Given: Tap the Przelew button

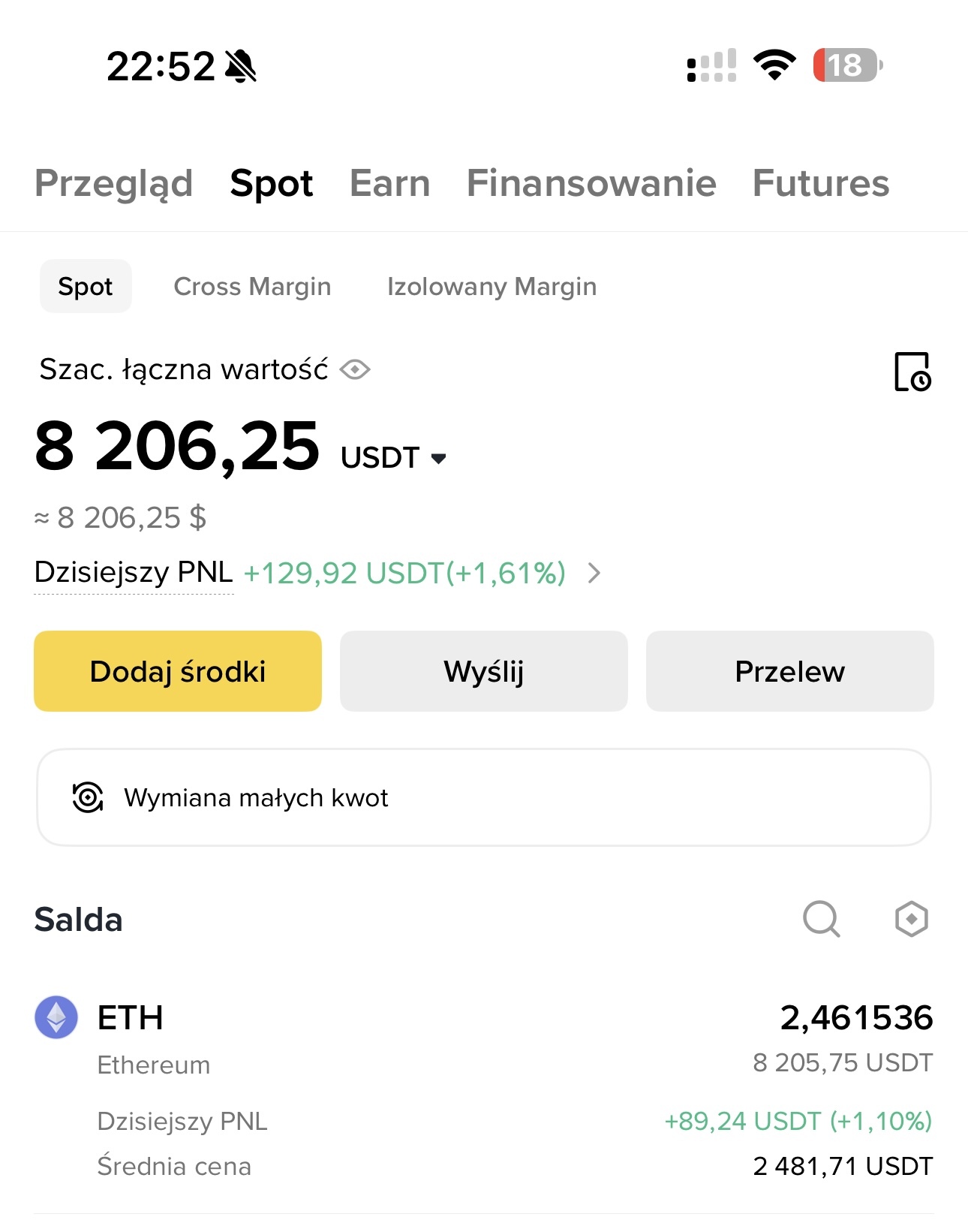Looking at the screenshot, I should tap(789, 671).
